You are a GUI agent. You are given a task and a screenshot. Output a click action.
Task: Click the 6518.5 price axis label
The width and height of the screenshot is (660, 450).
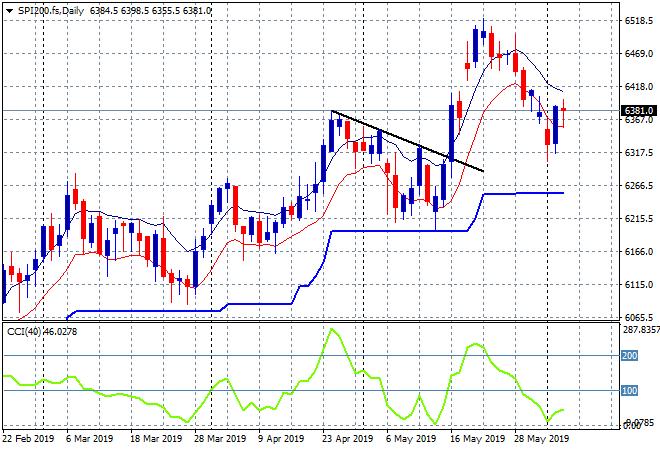(x=639, y=21)
